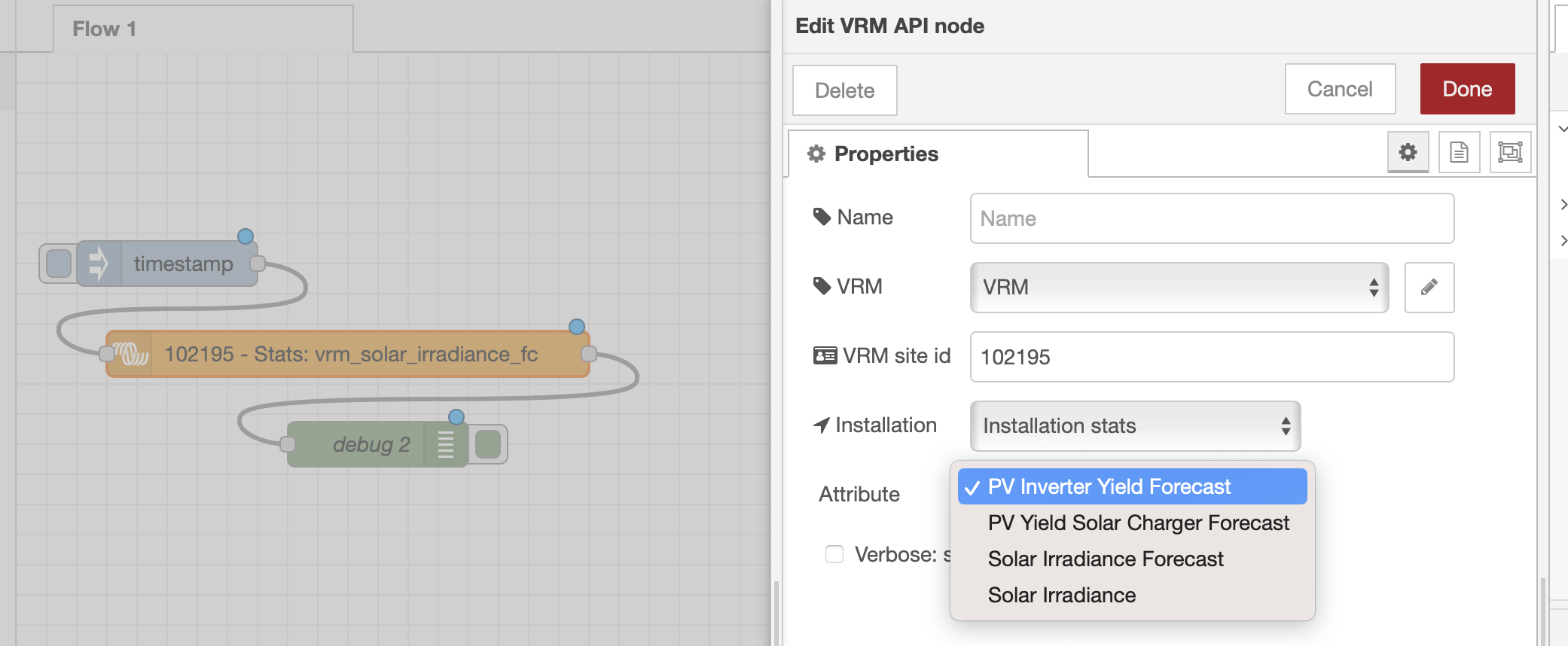Switch to the Flow 1 tab
1568x646 pixels.
click(x=203, y=29)
